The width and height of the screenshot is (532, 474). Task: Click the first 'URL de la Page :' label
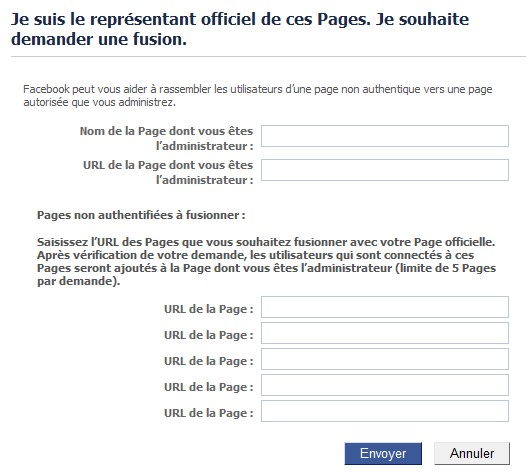[x=209, y=309]
